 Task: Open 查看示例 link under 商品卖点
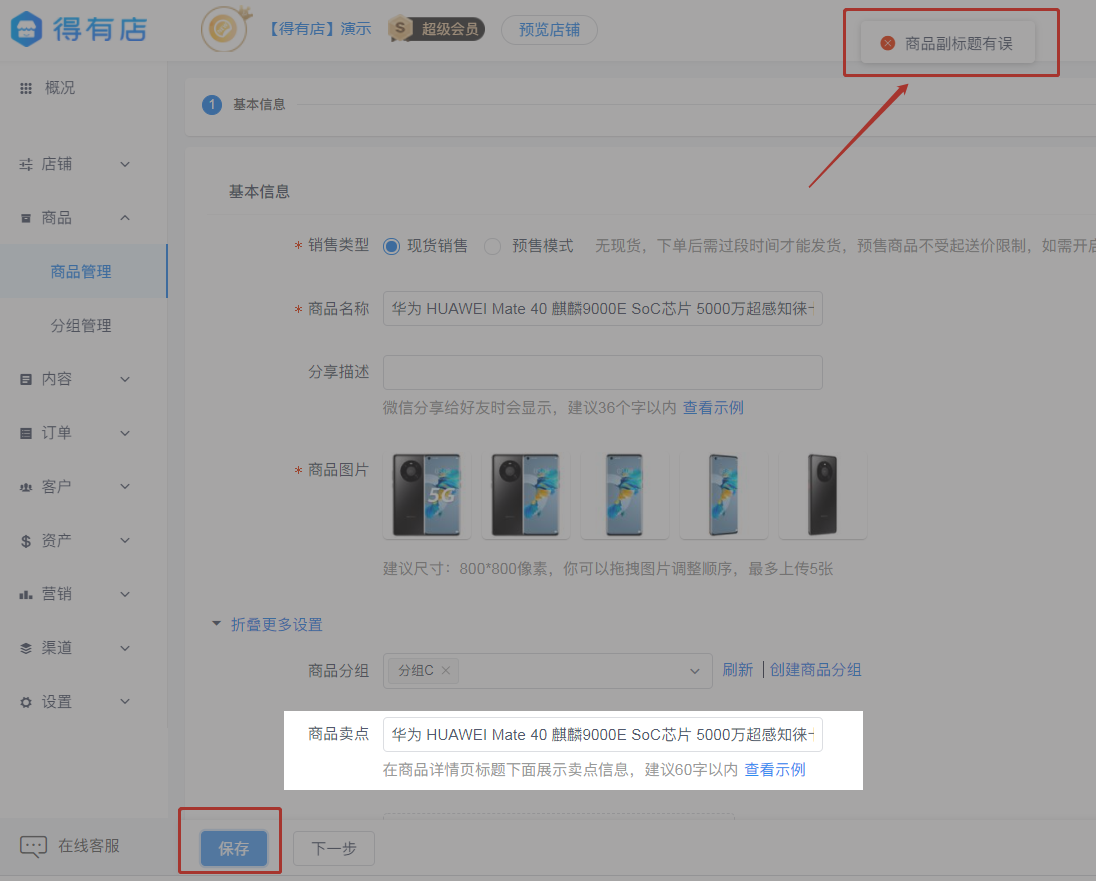coord(775,770)
